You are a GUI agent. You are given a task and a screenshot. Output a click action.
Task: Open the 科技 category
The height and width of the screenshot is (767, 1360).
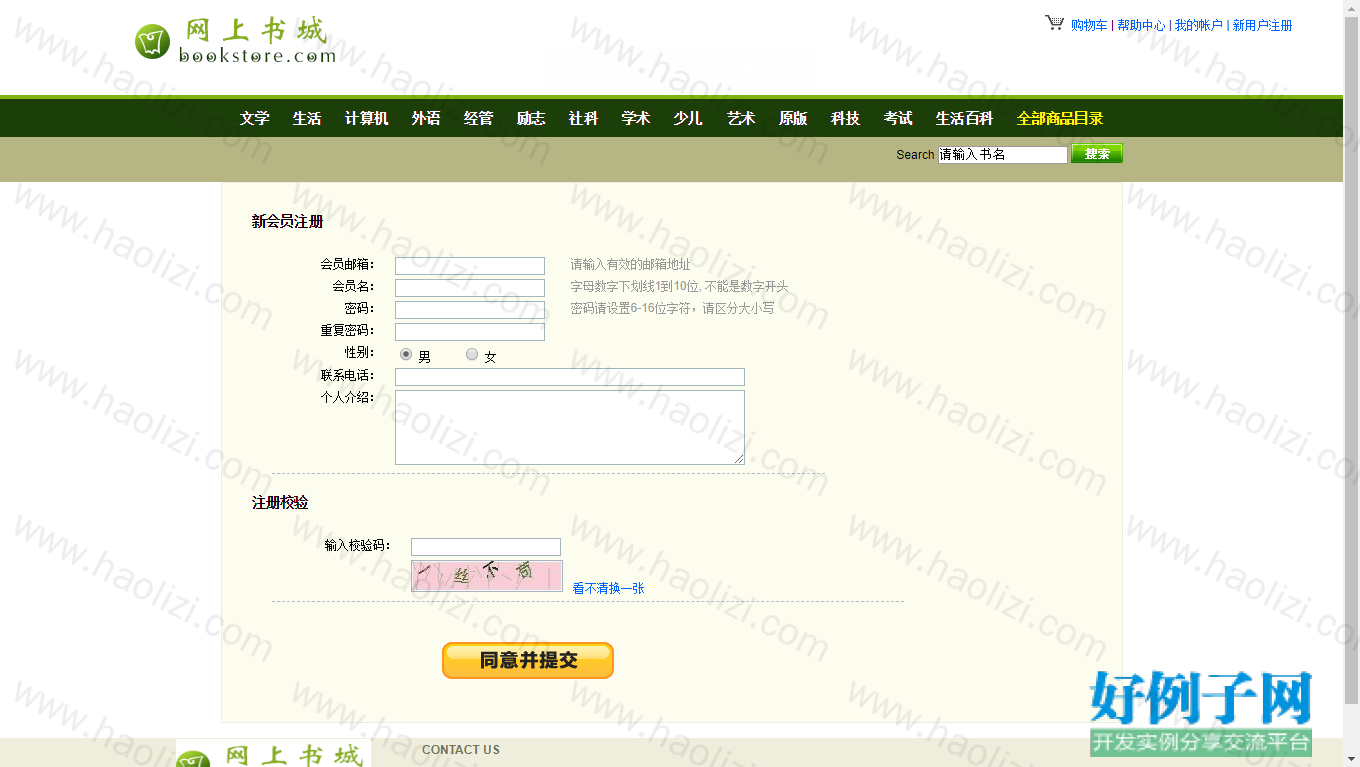845,118
